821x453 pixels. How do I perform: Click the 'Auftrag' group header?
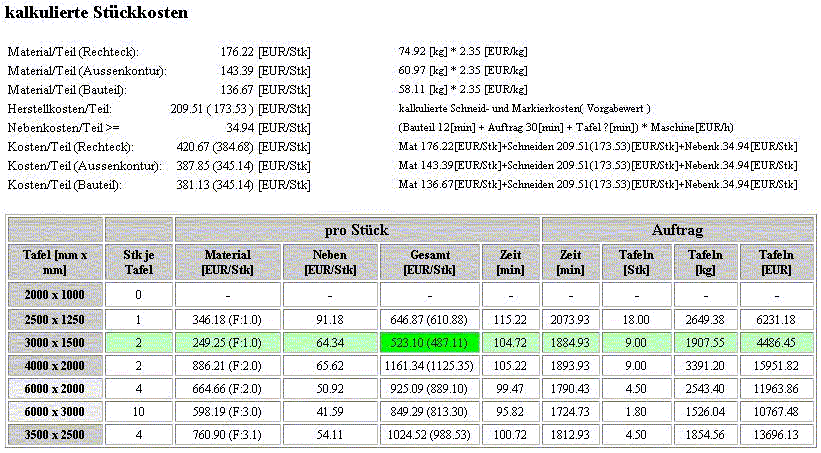coord(677,229)
